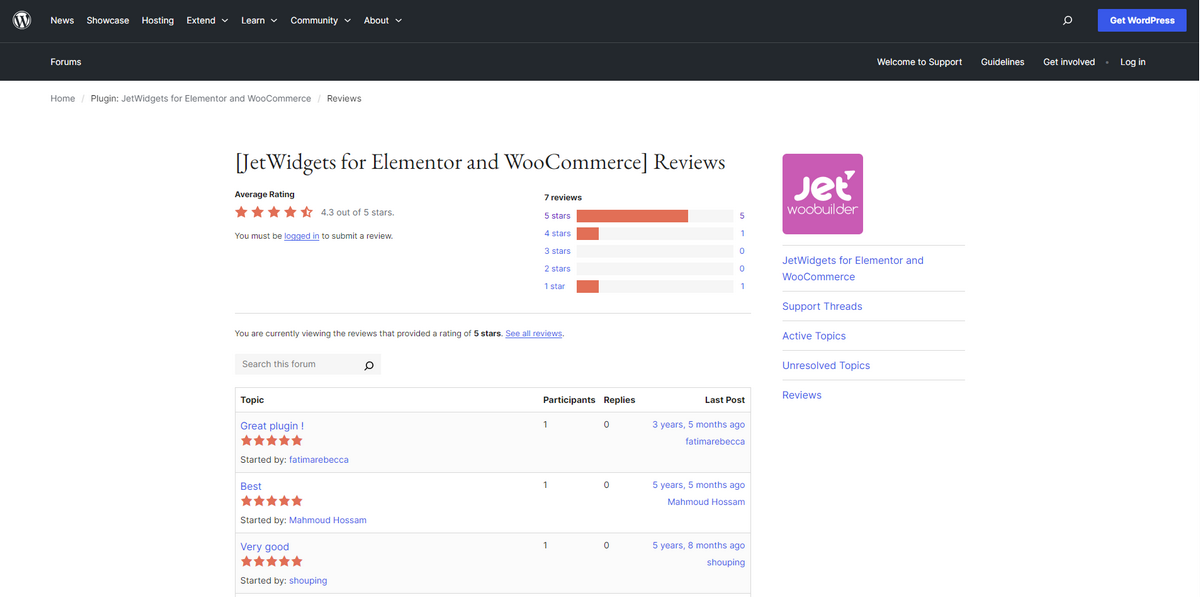Viewport: 1200px width, 597px height.
Task: Open the 5 years, 8 months ago post
Action: pyautogui.click(x=699, y=546)
